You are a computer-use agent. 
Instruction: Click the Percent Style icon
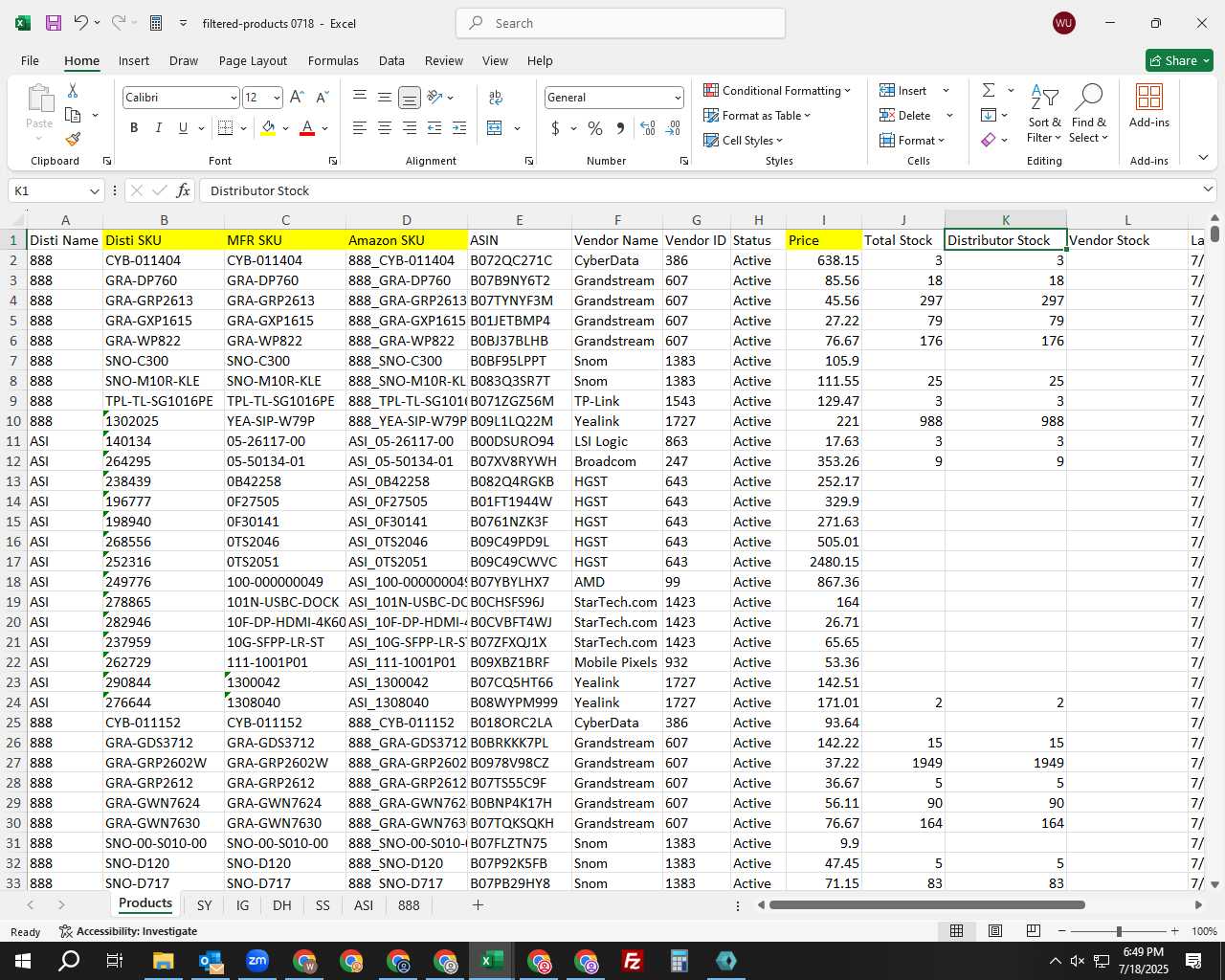tap(595, 127)
